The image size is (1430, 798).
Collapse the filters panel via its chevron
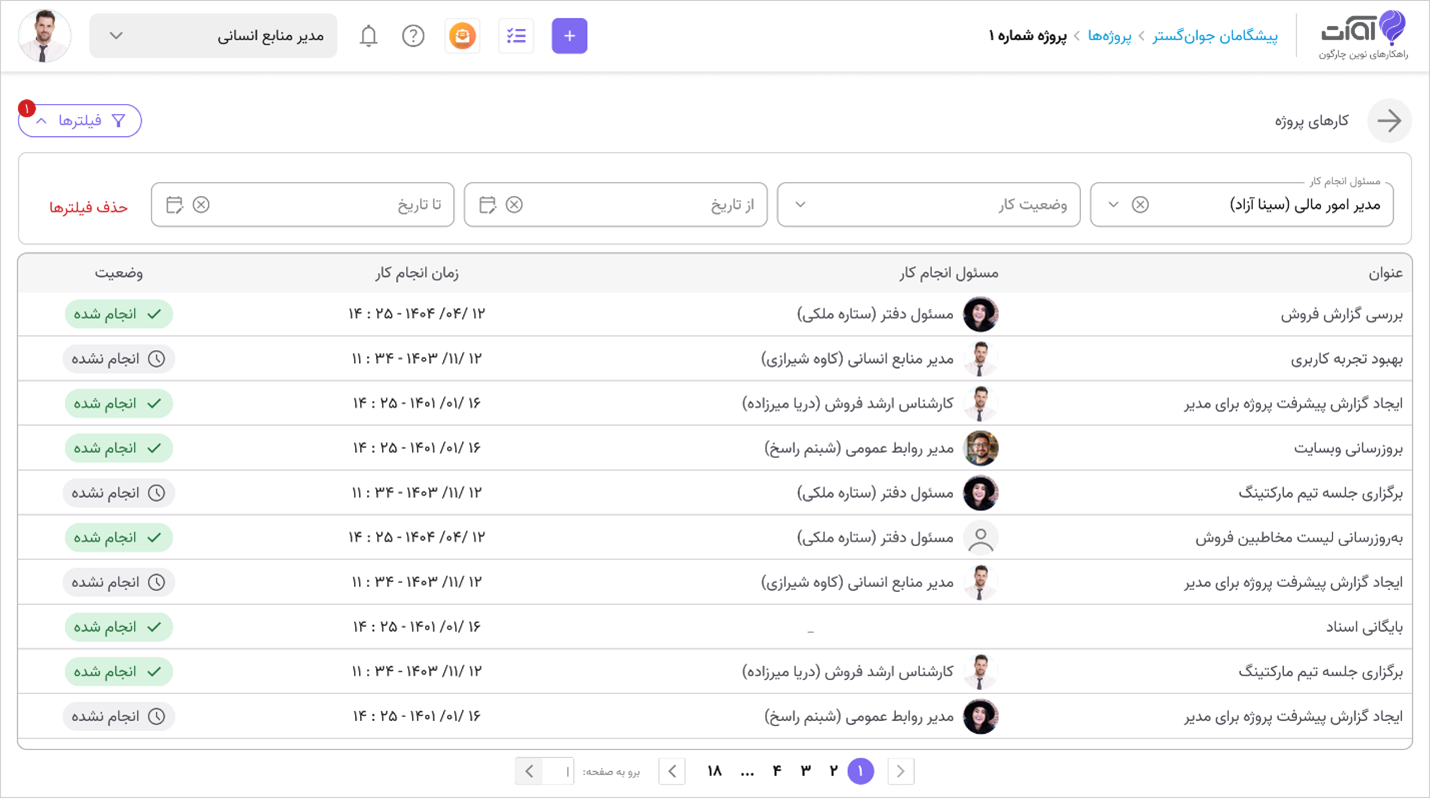click(40, 120)
